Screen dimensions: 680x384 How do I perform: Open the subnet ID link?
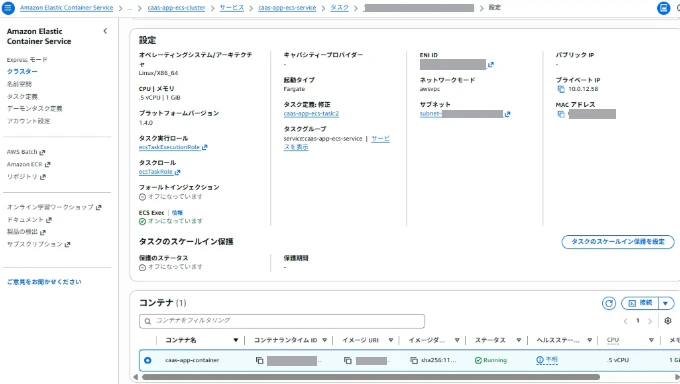[461, 114]
